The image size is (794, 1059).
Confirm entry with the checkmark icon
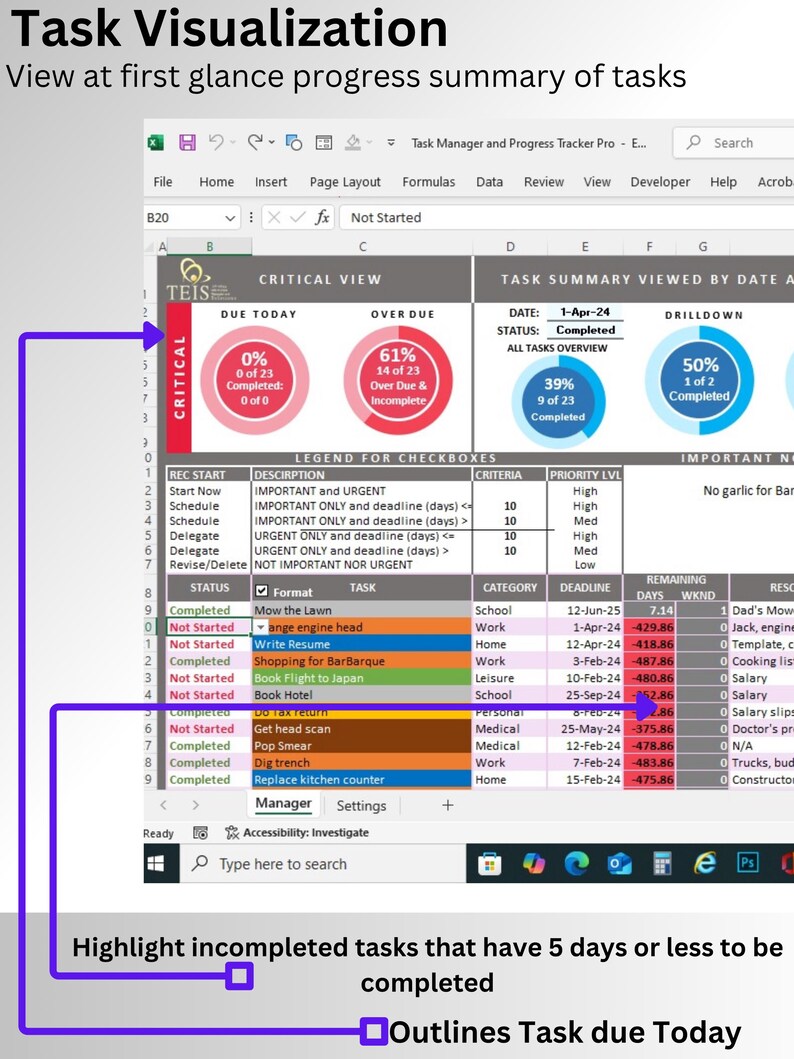coord(297,217)
